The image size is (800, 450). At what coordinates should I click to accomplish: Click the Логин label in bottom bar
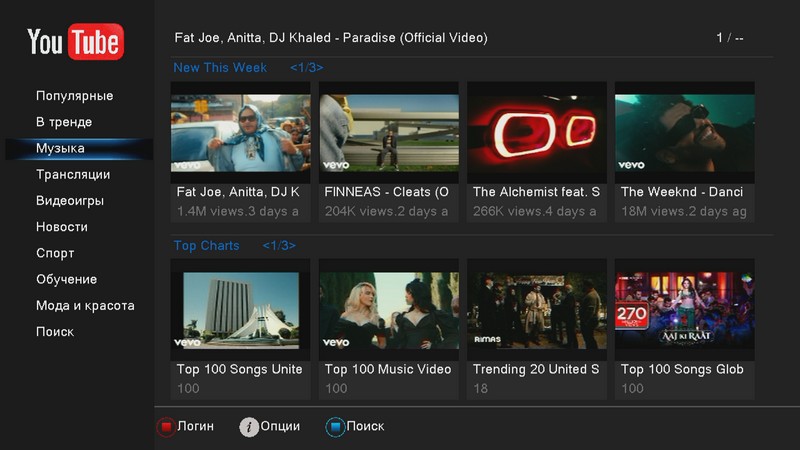(195, 426)
